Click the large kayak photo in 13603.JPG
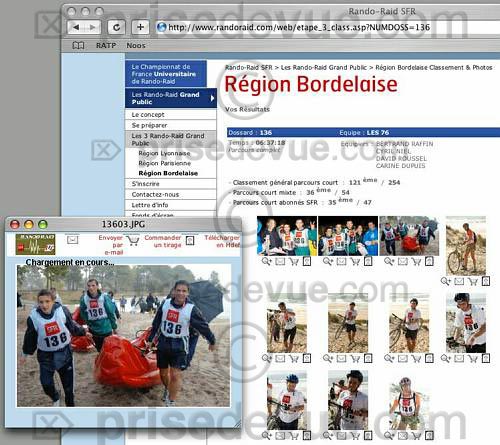500x445 pixels. click(123, 336)
